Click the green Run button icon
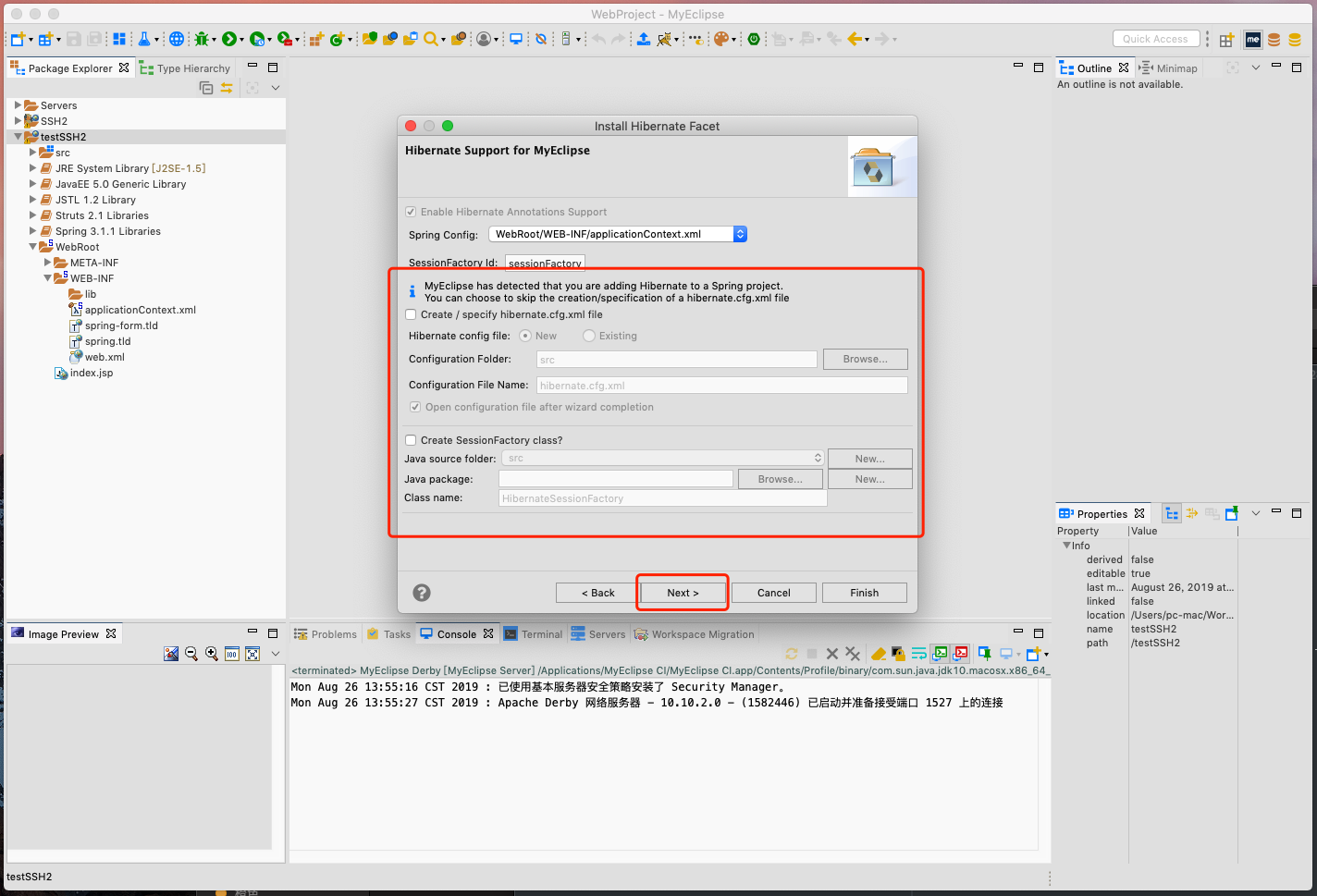This screenshot has height=896, width=1317. click(229, 39)
